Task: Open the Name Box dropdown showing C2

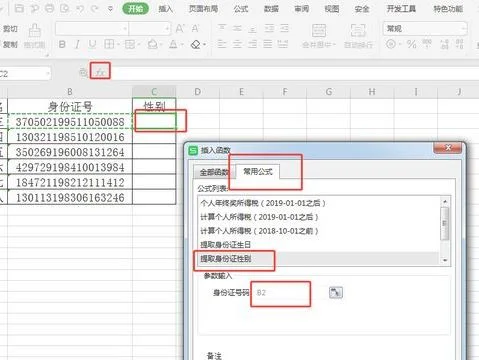Action: click(x=48, y=73)
